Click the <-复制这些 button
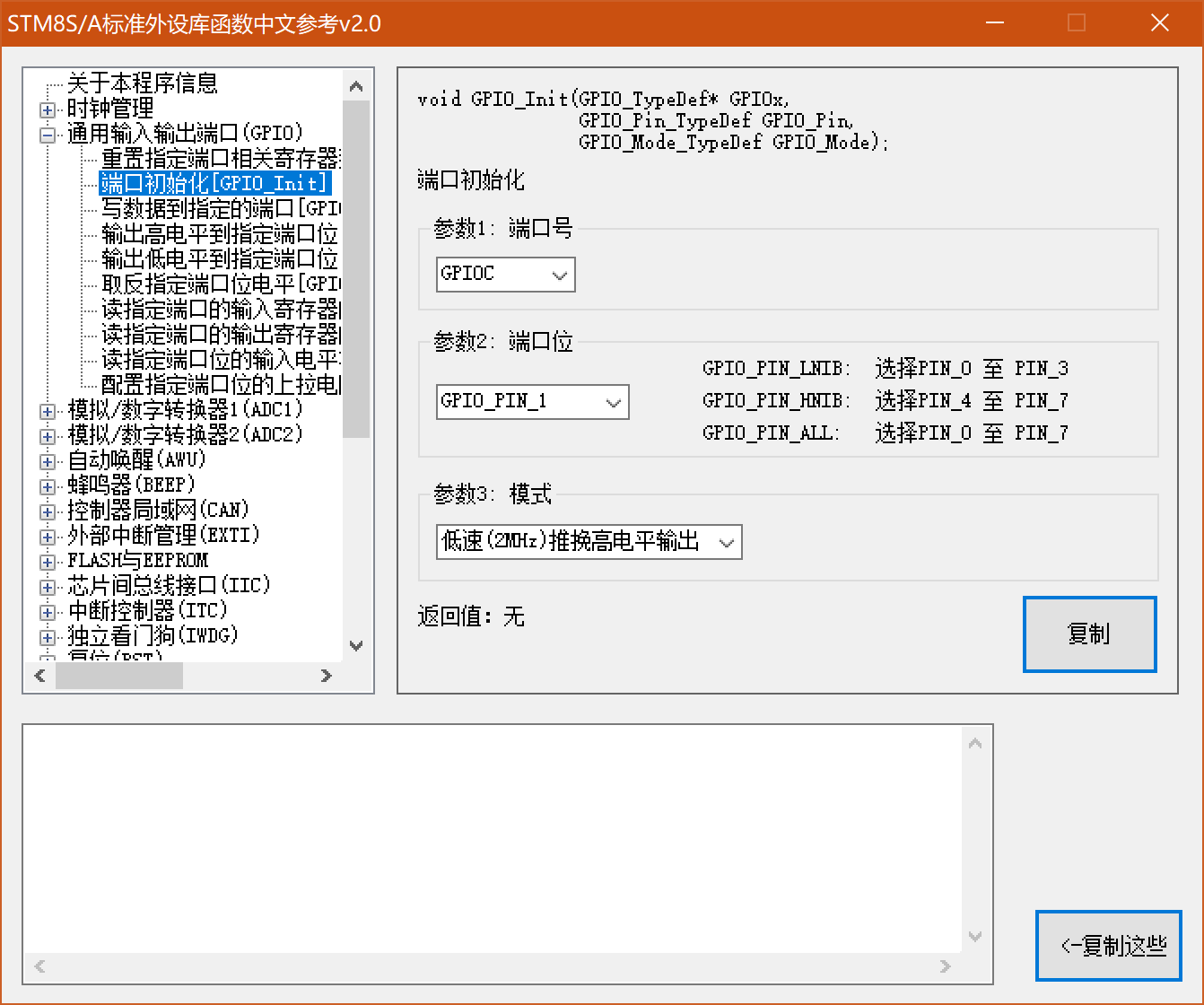This screenshot has height=1005, width=1204. (1108, 946)
